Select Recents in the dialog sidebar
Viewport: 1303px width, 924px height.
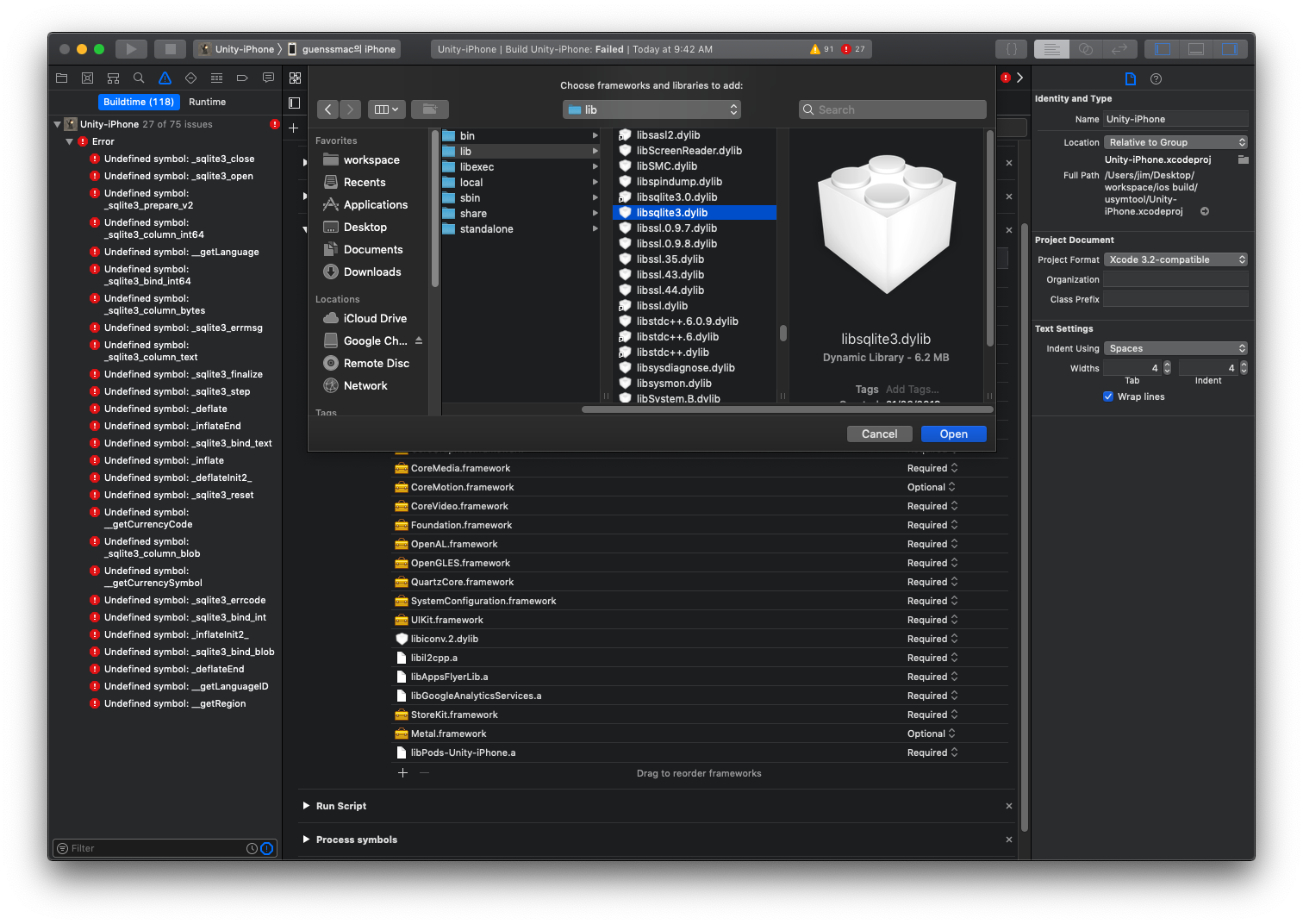click(x=365, y=182)
